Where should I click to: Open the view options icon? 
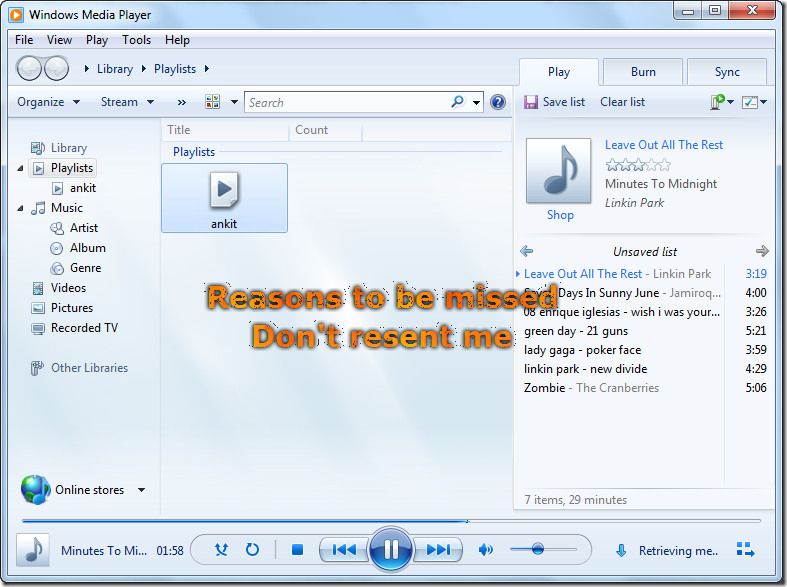point(212,102)
